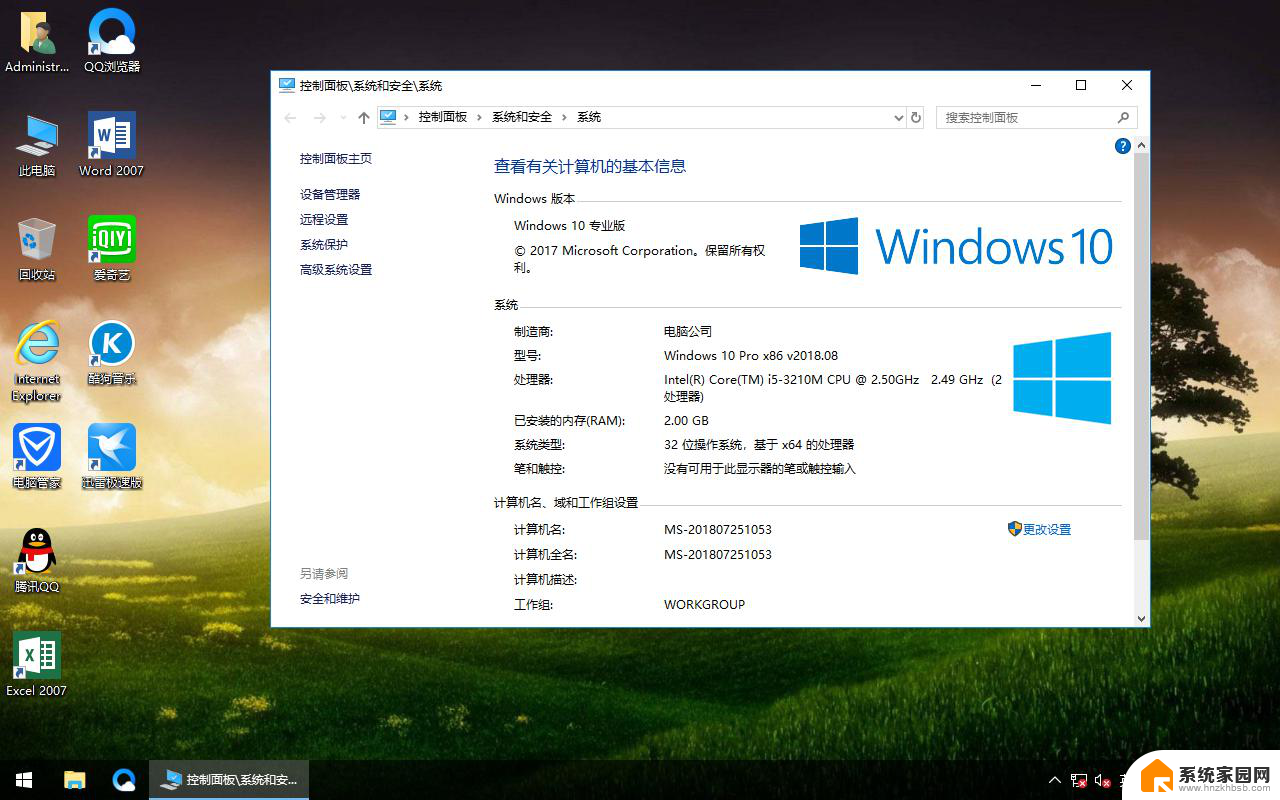Click the 计算机全名 label
Screen dimensions: 1280x800
(545, 555)
